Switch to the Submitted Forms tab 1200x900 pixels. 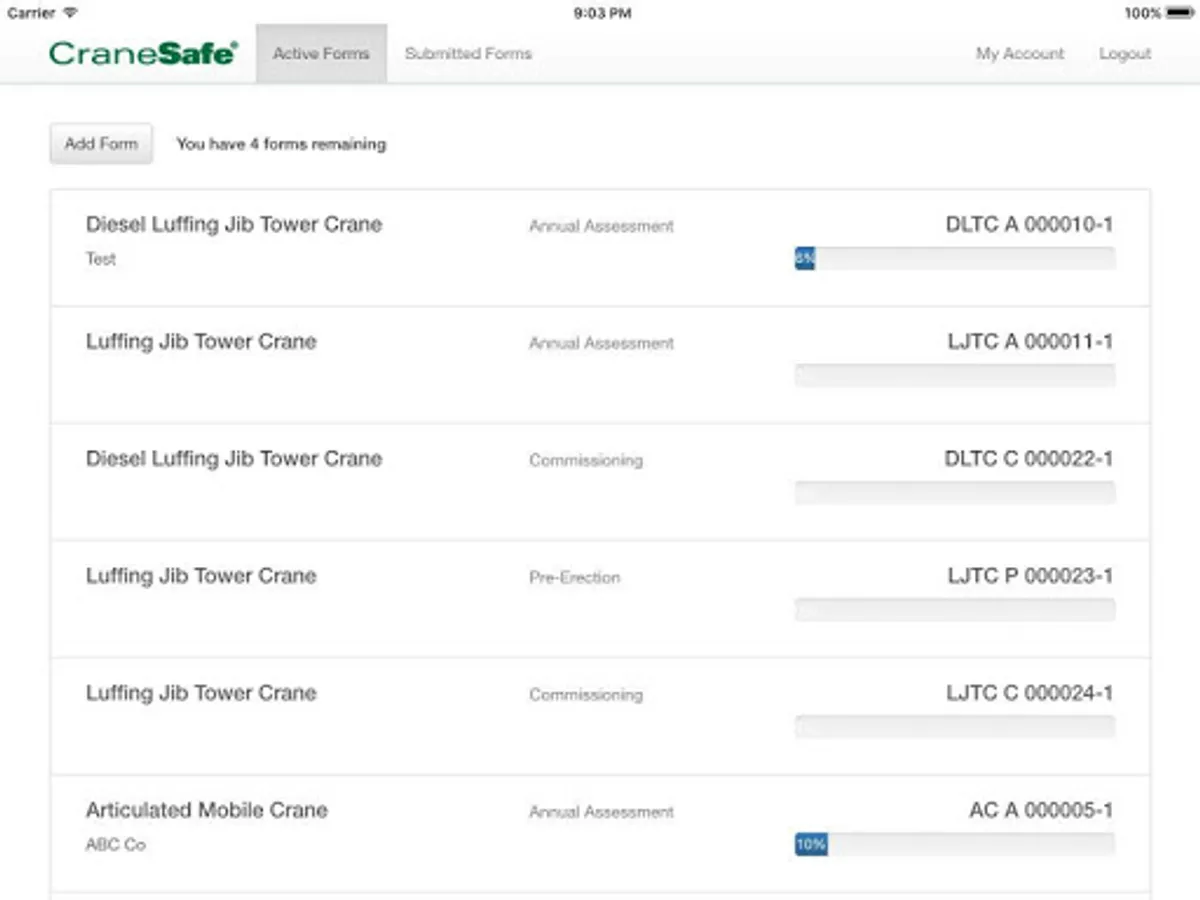(x=468, y=54)
